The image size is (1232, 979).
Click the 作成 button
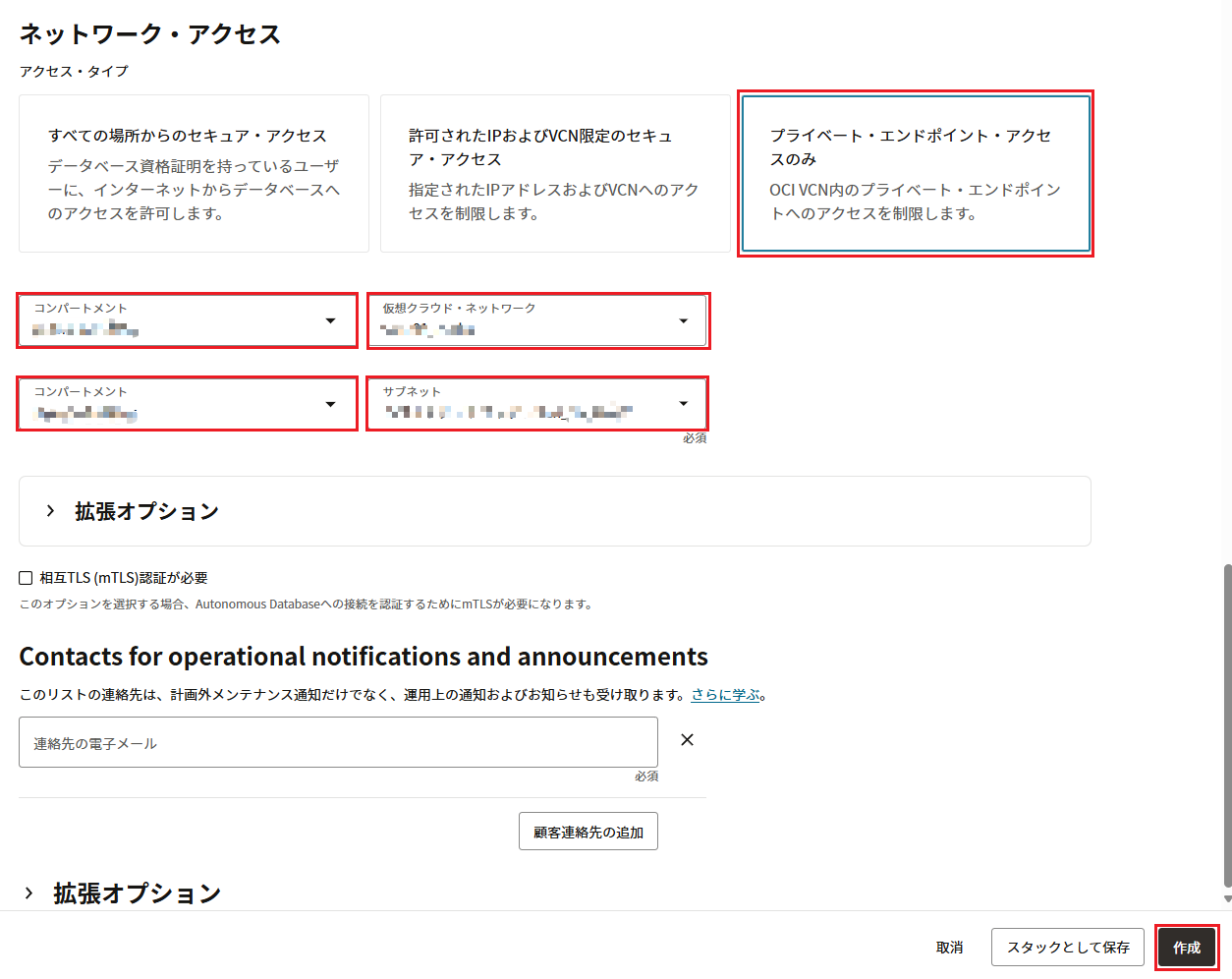(x=1186, y=948)
